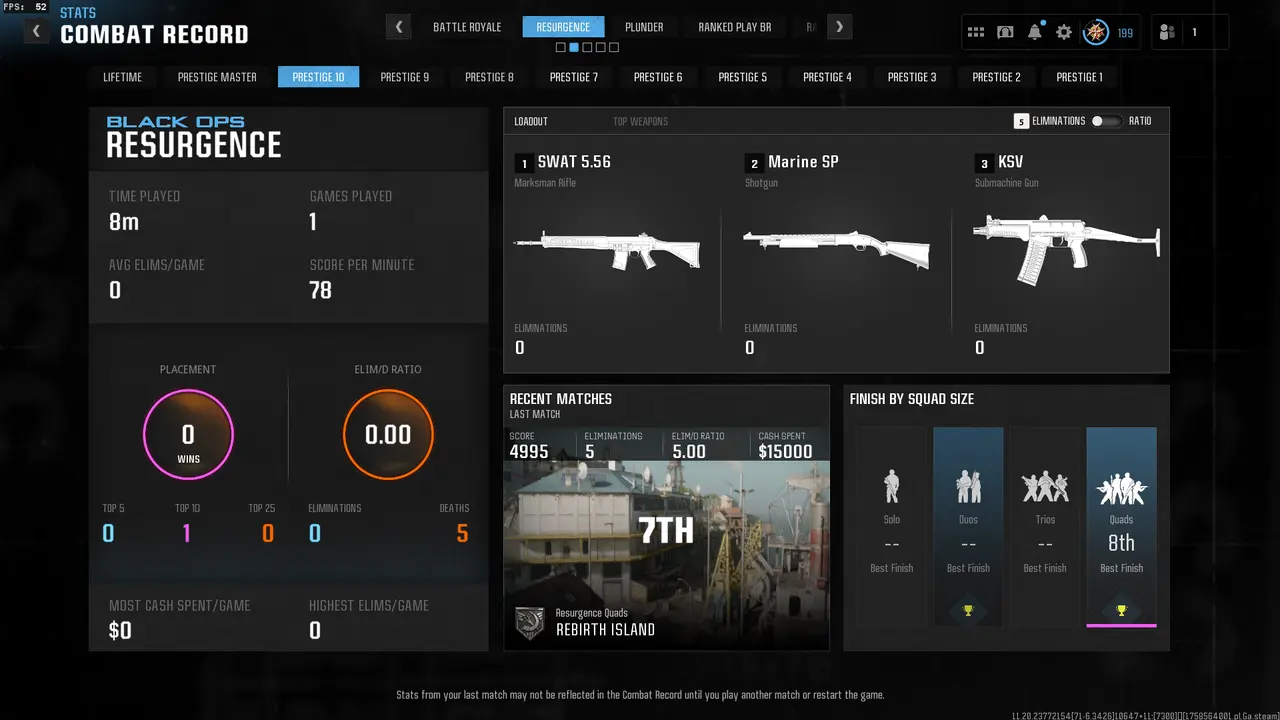Open the grid menu icon
Image resolution: width=1280 pixels, height=720 pixels.
tap(976, 32)
